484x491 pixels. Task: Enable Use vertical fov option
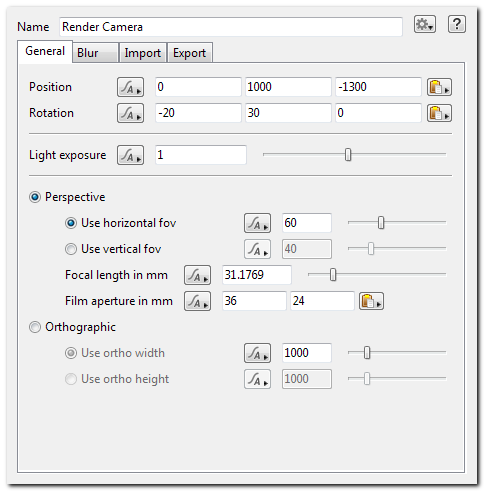click(71, 249)
